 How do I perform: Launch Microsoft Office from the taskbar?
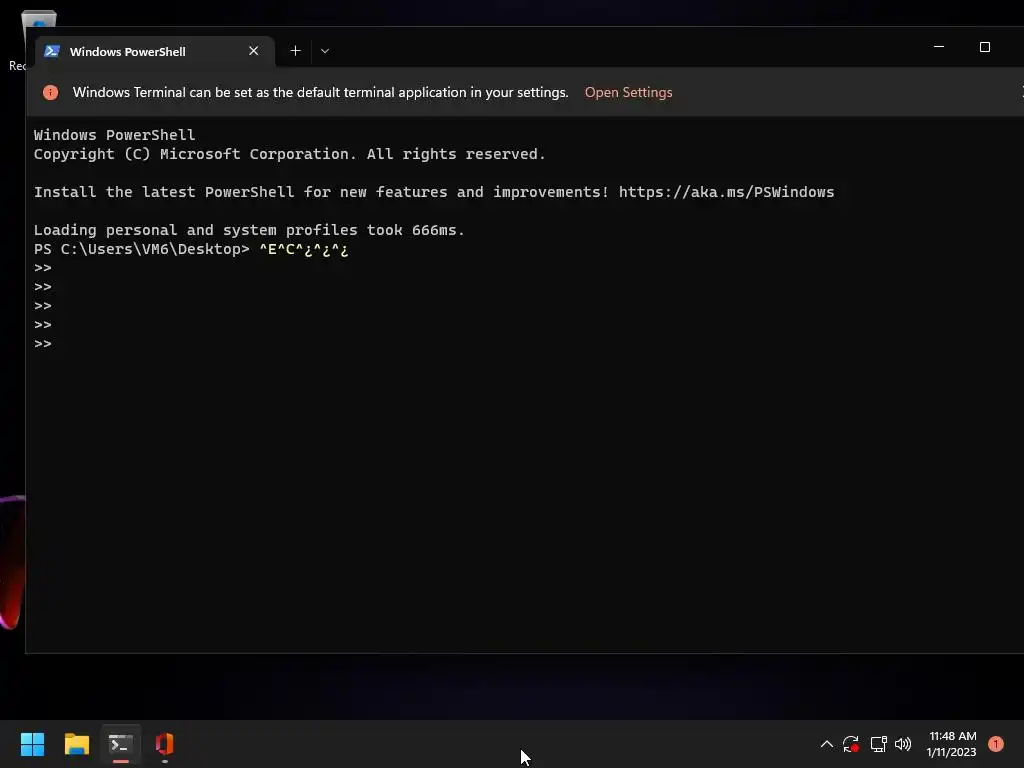165,744
